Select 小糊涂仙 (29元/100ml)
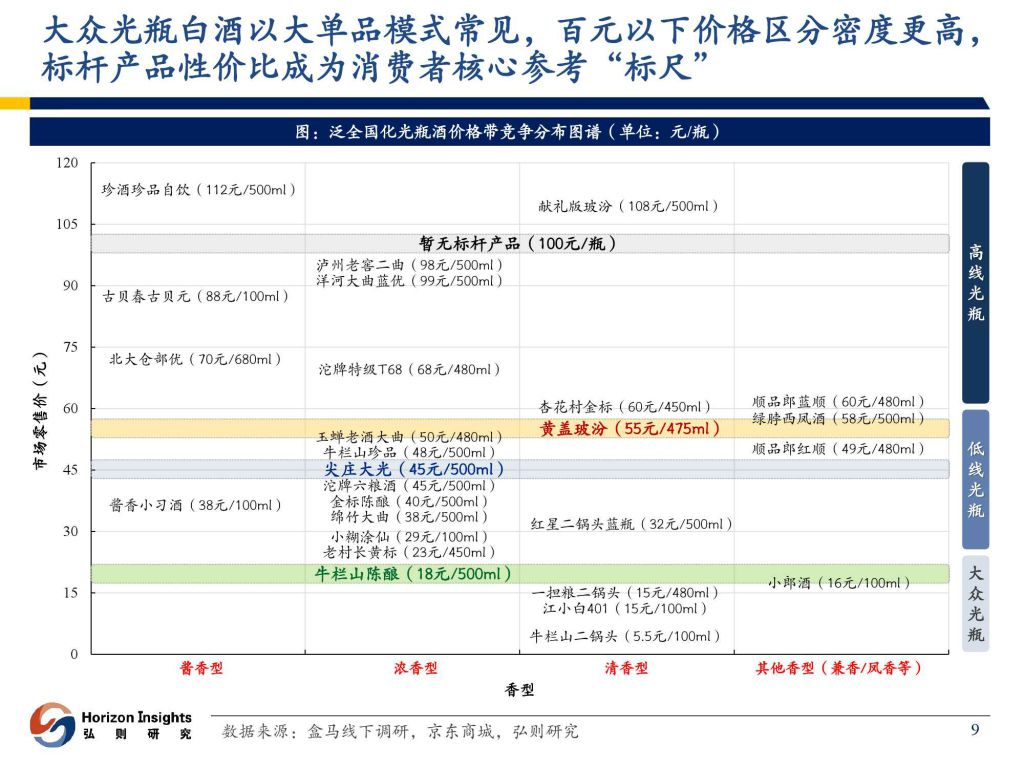Viewport: 1024px width, 768px height. (x=409, y=537)
